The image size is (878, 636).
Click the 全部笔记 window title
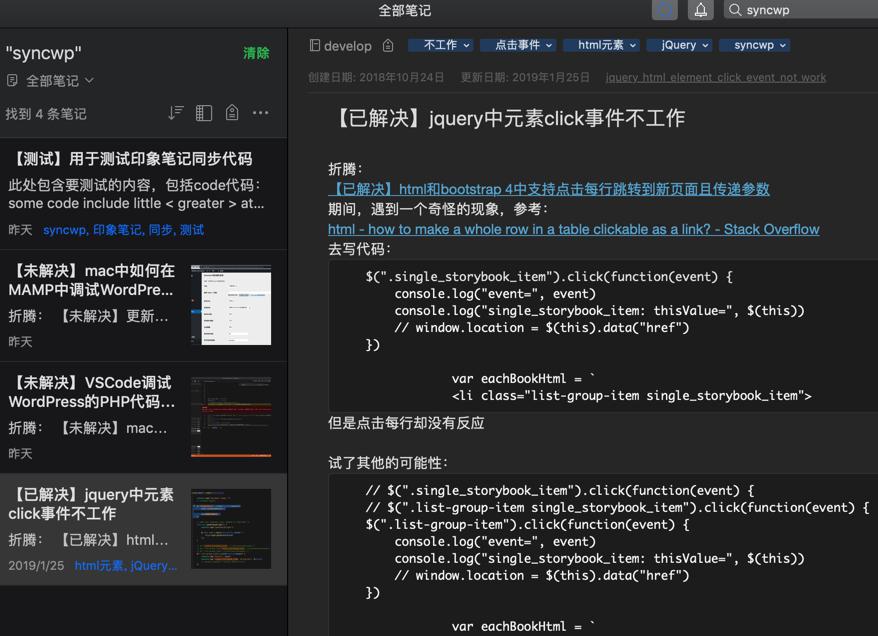405,11
